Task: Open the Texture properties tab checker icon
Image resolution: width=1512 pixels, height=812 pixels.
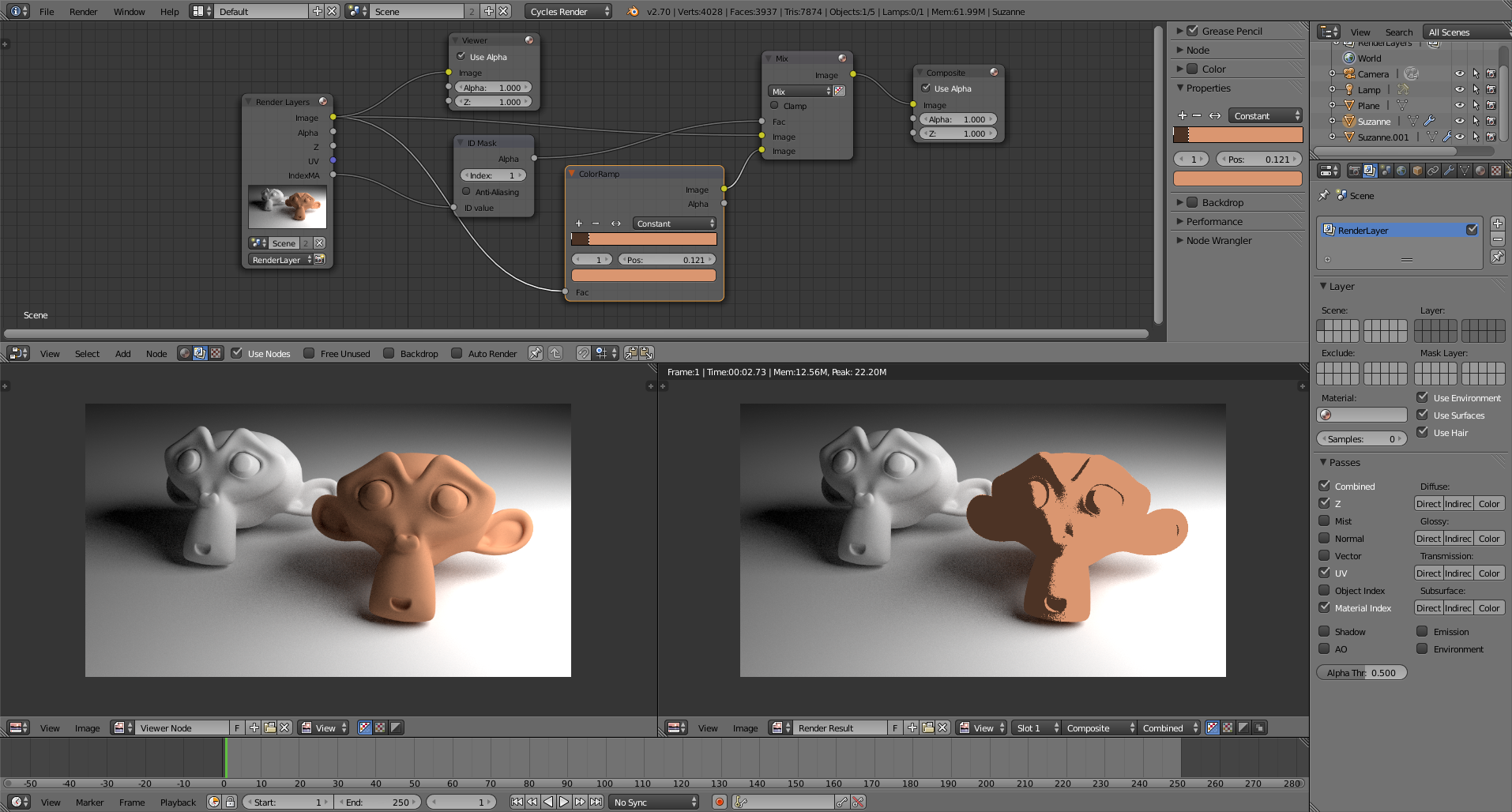Action: click(x=1496, y=171)
